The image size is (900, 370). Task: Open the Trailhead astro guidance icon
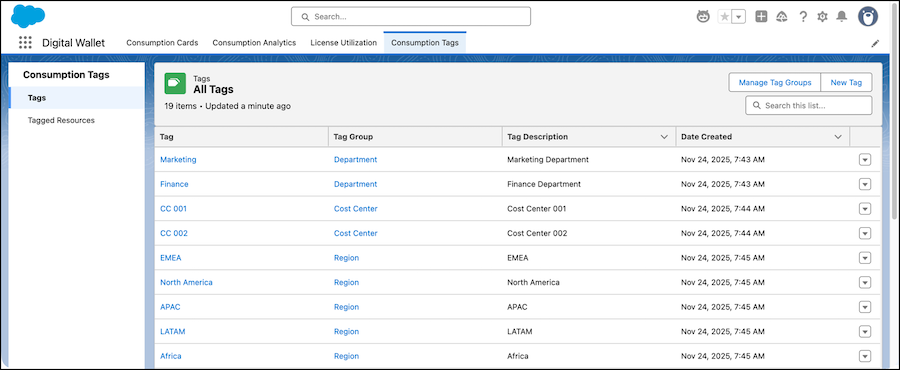coord(703,17)
